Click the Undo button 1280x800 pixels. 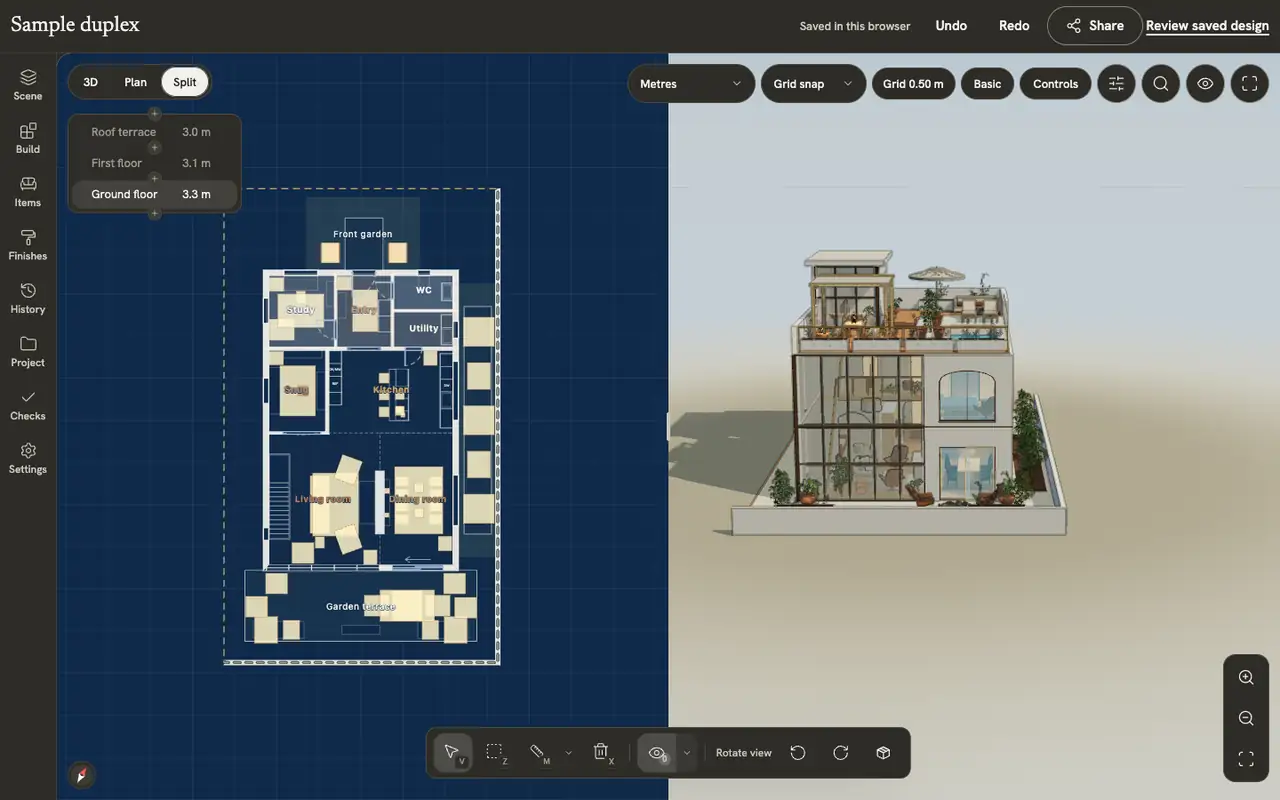(951, 26)
